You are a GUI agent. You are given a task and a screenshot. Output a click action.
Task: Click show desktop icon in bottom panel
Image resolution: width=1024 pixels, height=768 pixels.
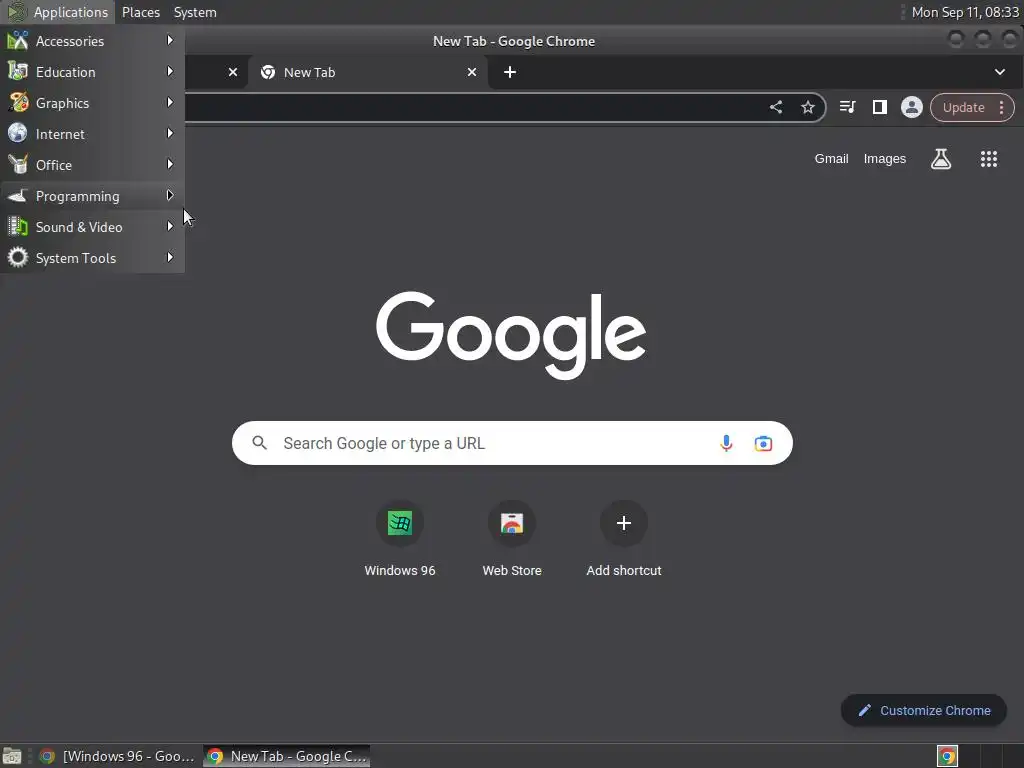pyautogui.click(x=12, y=756)
